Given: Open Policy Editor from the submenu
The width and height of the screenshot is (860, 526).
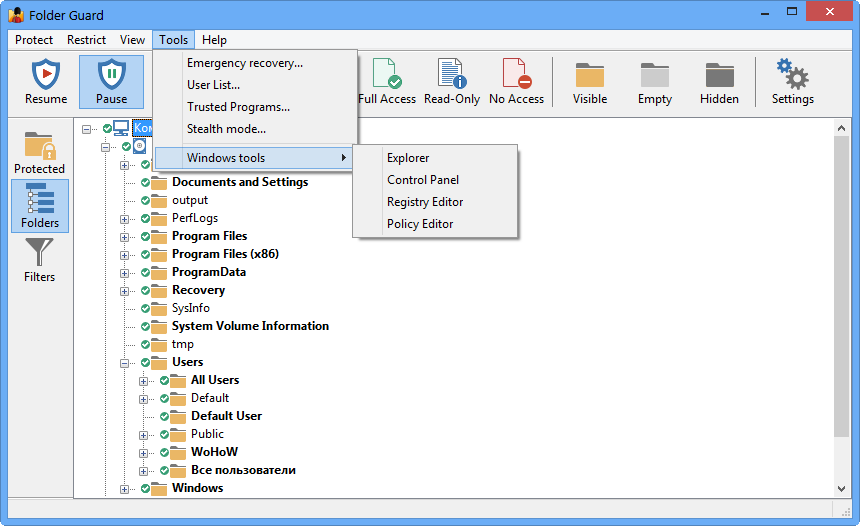Looking at the screenshot, I should [435, 224].
